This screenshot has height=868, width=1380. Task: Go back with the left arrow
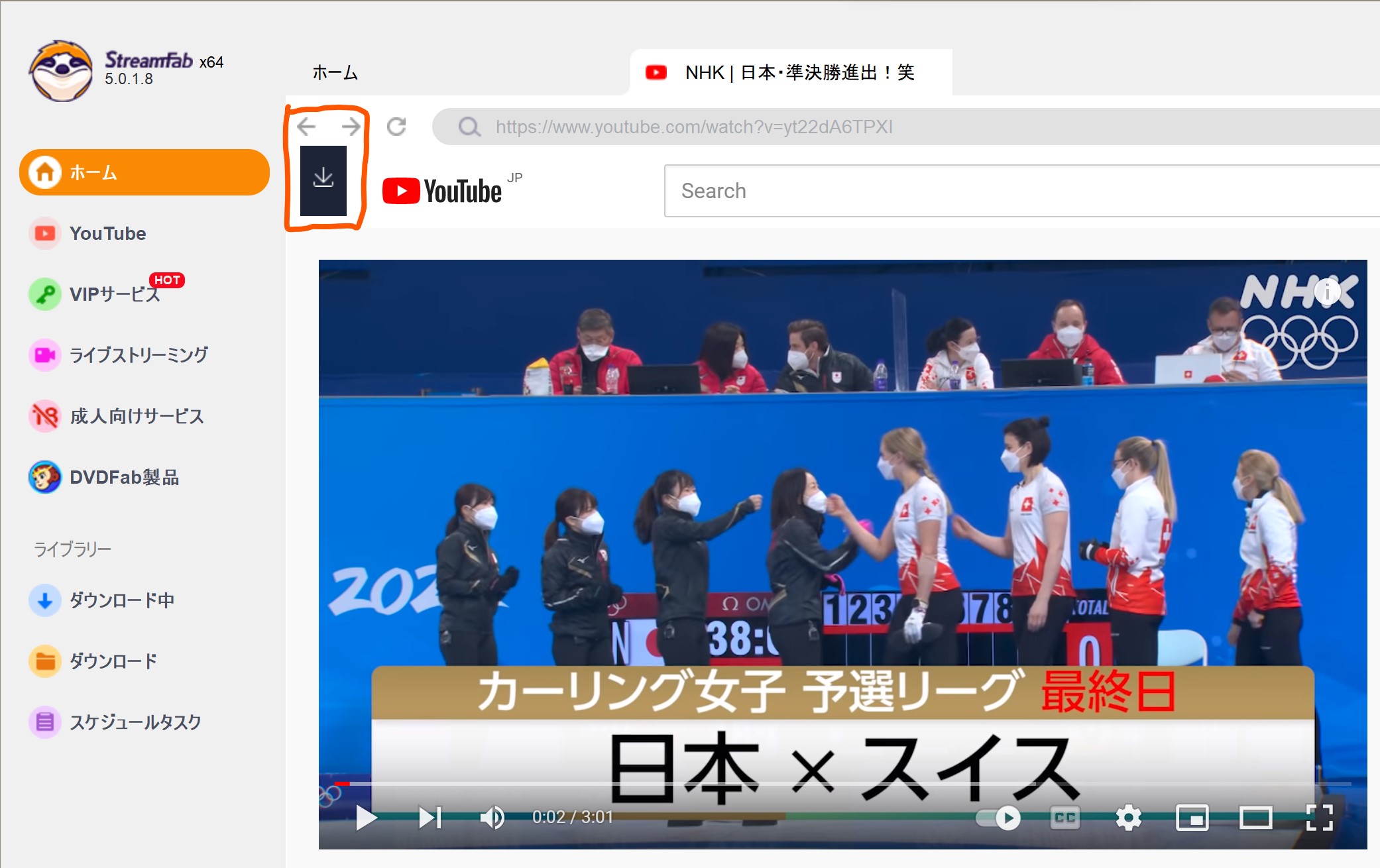pyautogui.click(x=306, y=126)
